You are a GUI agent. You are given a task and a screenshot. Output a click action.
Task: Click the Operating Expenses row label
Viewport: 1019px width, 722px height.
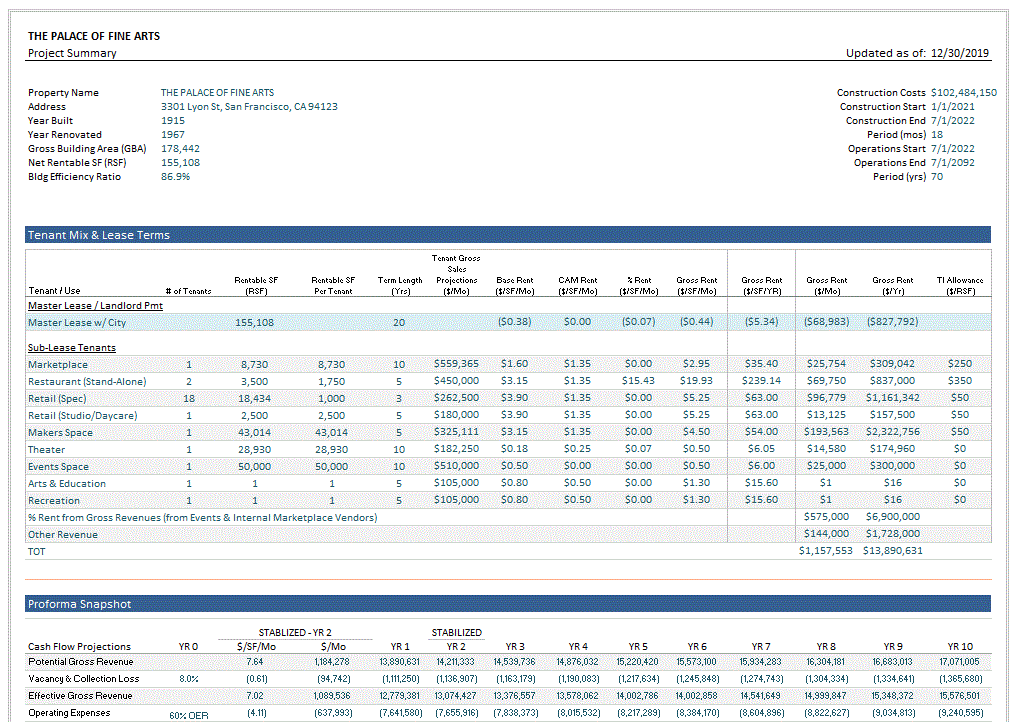pos(69,713)
